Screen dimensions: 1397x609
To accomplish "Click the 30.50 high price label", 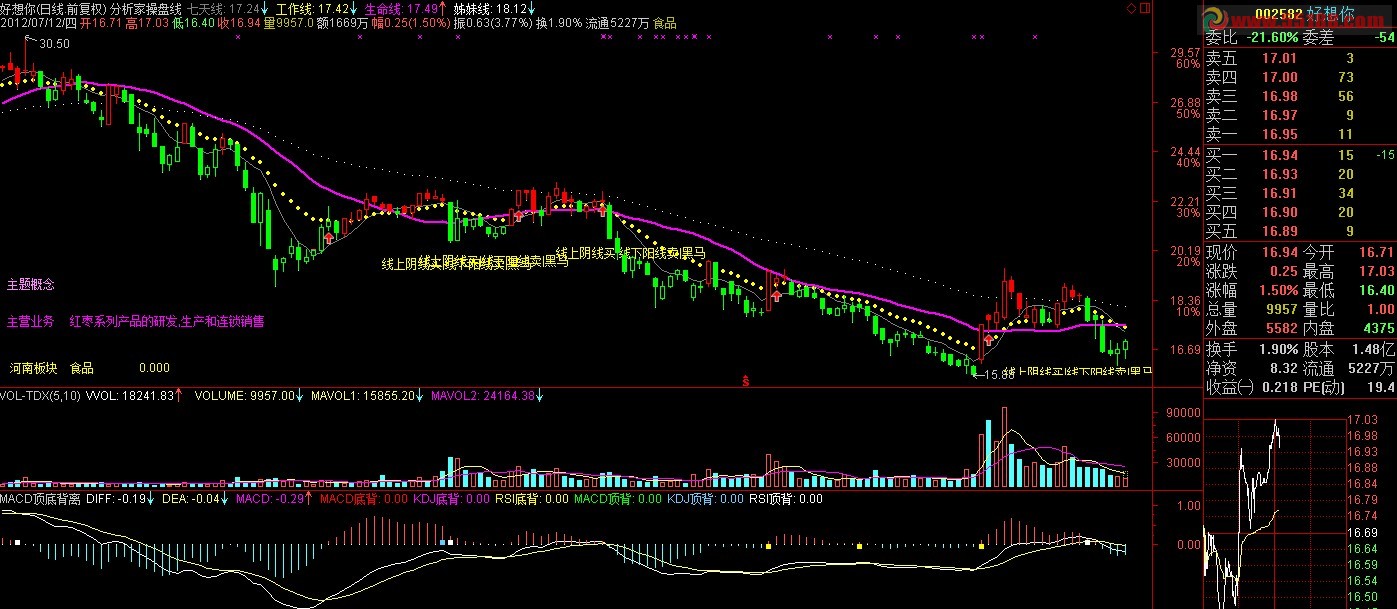I will (54, 44).
